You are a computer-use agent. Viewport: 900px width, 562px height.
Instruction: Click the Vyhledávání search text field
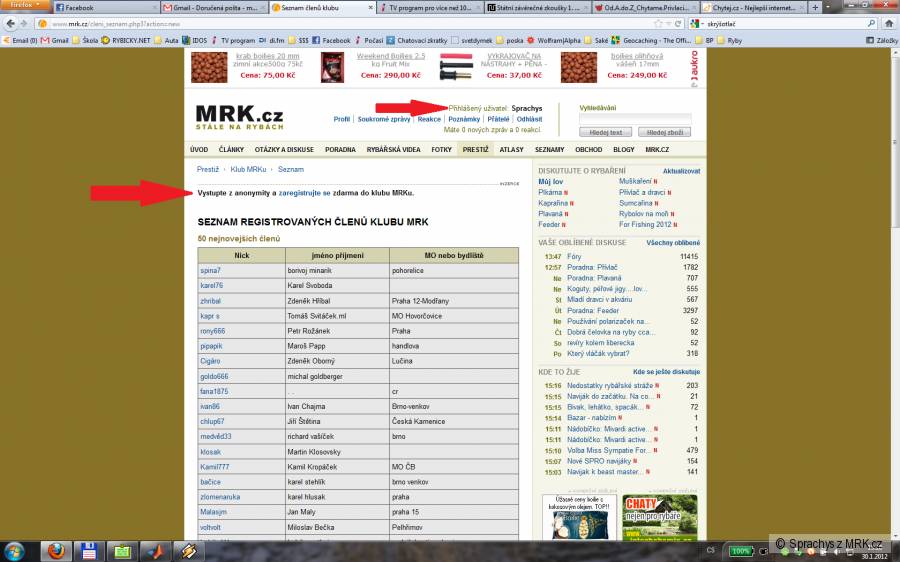(635, 119)
